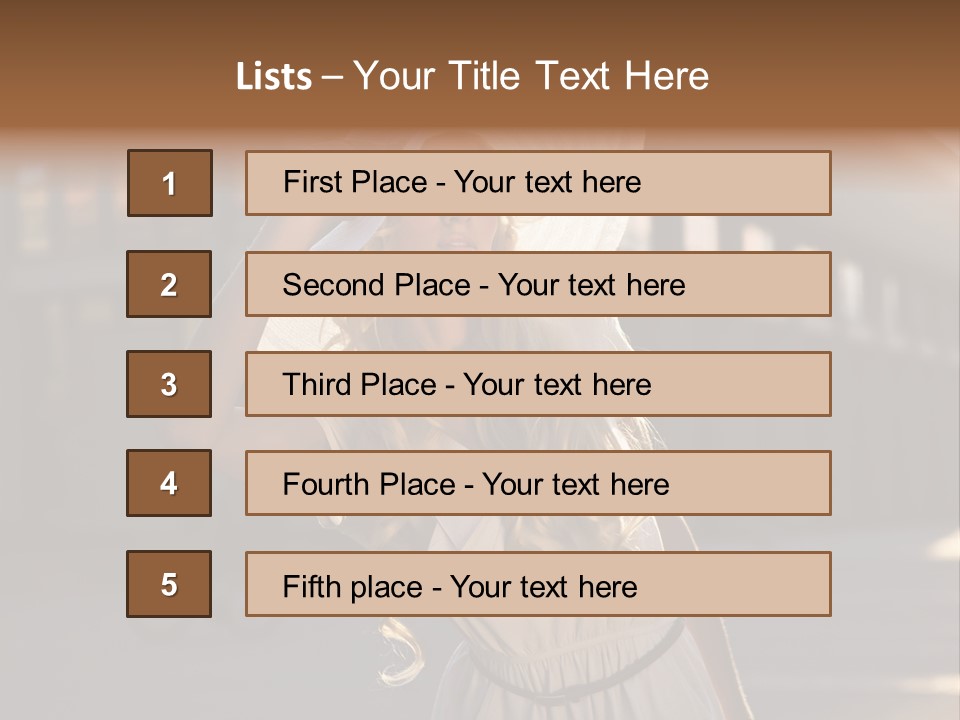The width and height of the screenshot is (960, 720).
Task: Select the First Place text box
Action: (538, 183)
